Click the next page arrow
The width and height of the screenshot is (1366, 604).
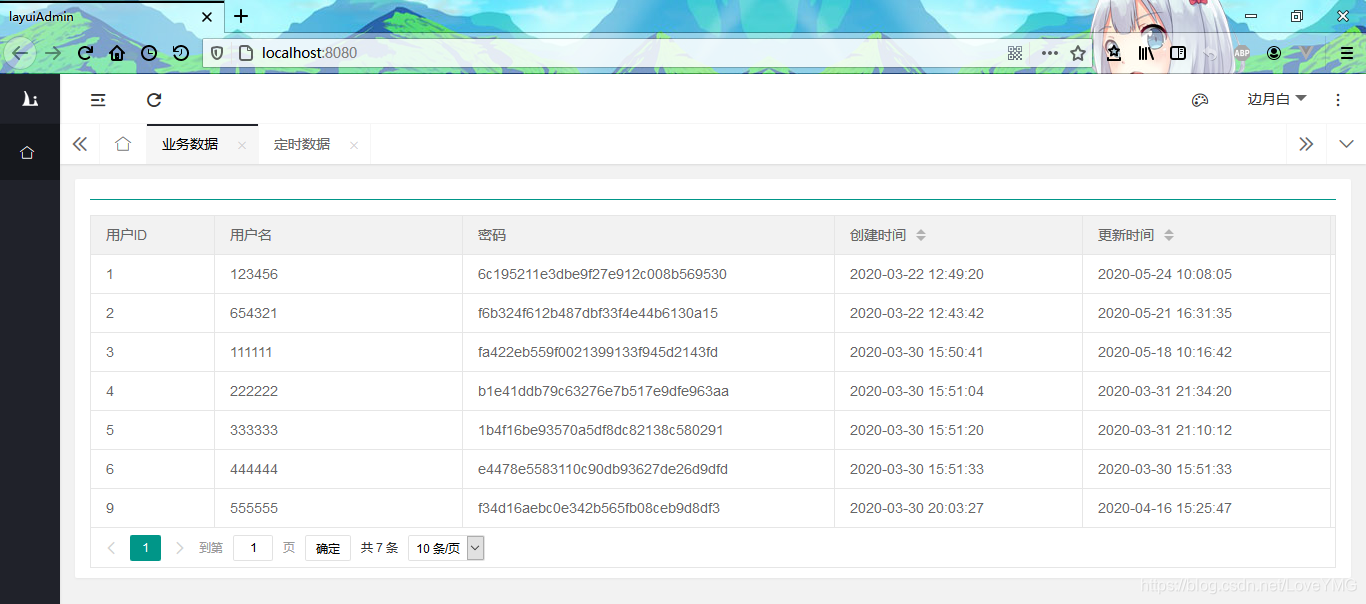180,548
